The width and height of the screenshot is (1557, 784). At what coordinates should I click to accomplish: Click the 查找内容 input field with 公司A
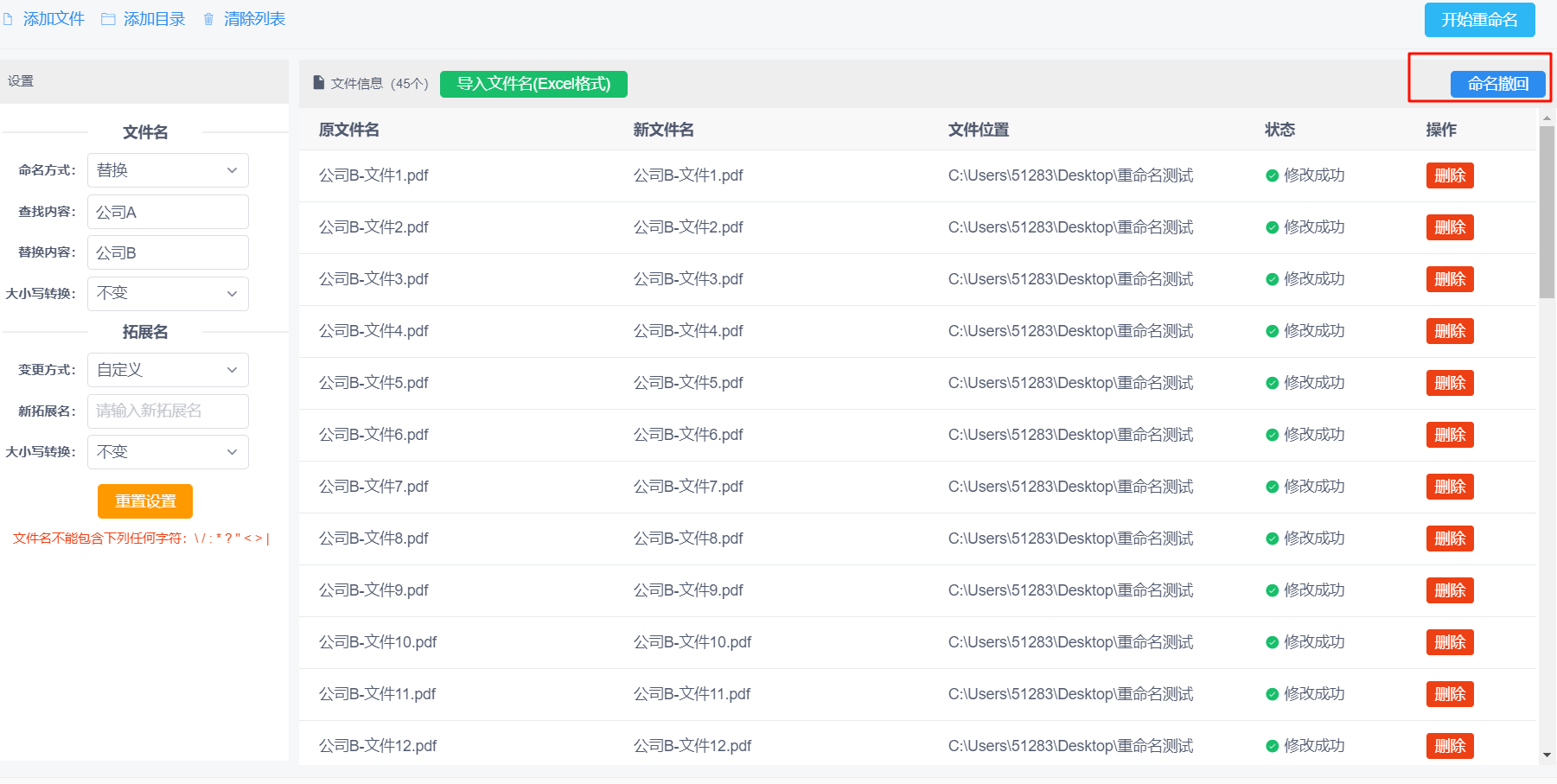(168, 212)
